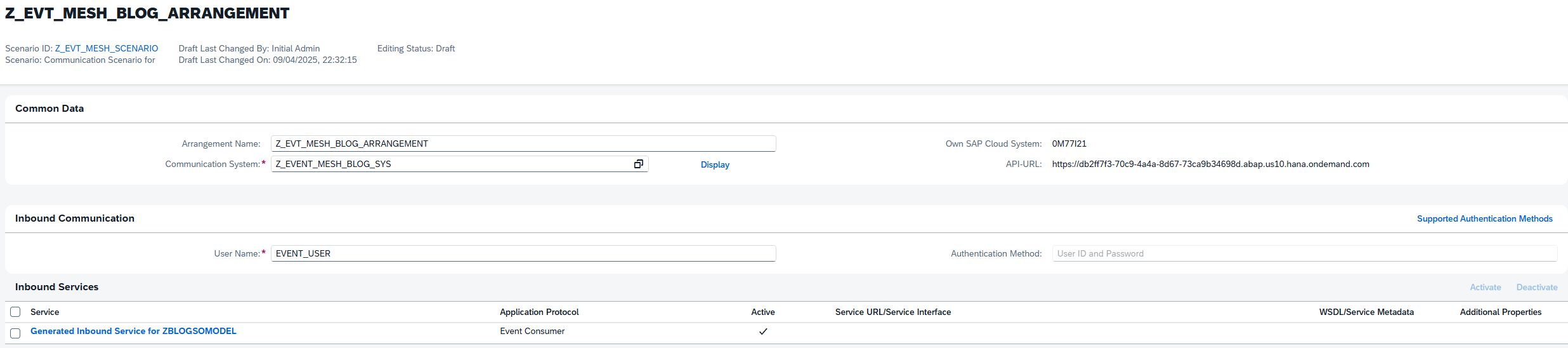Click the Additional Properties column header
1568x348 pixels.
1500,312
